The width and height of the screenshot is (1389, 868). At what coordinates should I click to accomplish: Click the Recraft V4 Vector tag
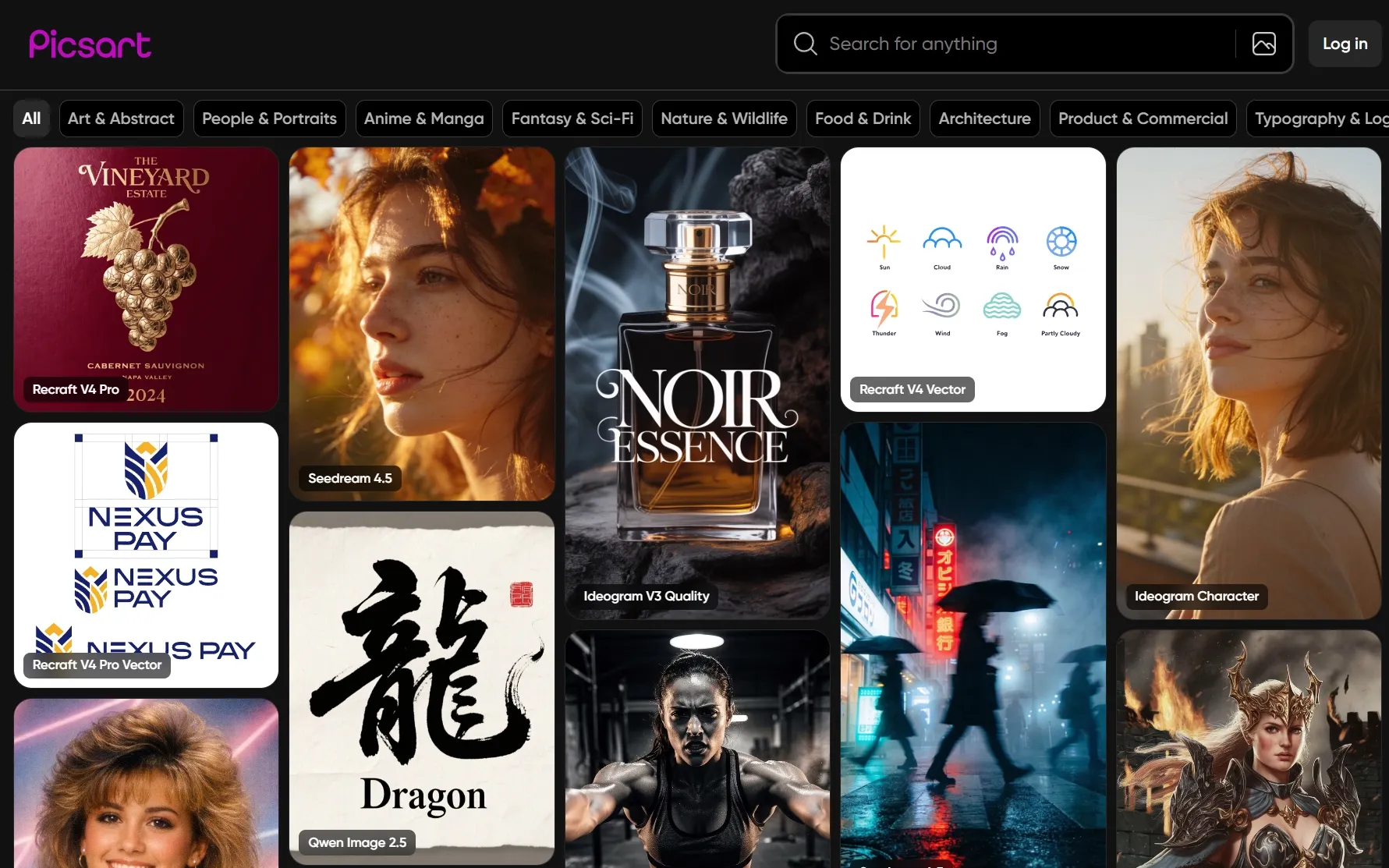(912, 389)
